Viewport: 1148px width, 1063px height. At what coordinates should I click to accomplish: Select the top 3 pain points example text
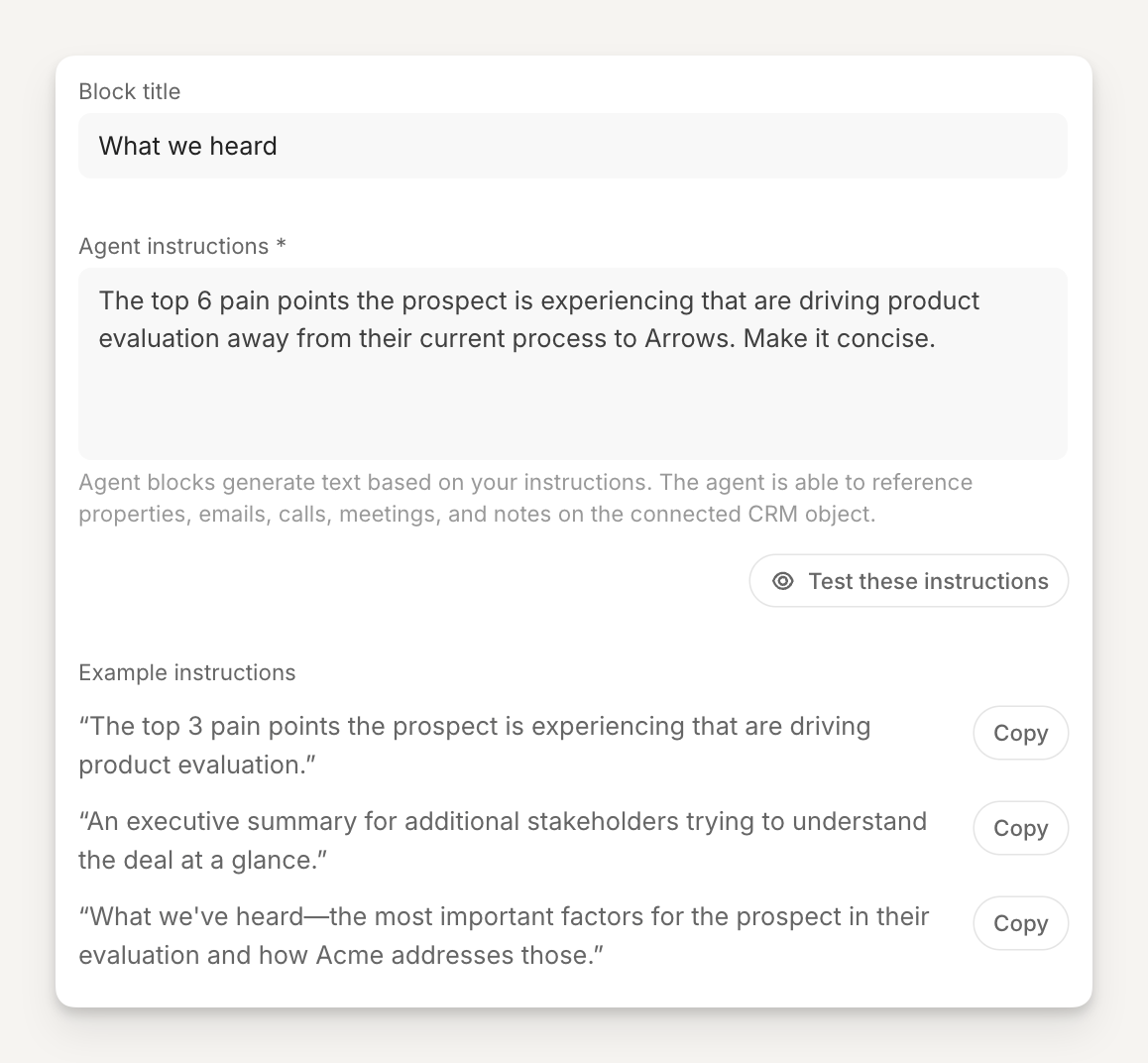coord(474,745)
